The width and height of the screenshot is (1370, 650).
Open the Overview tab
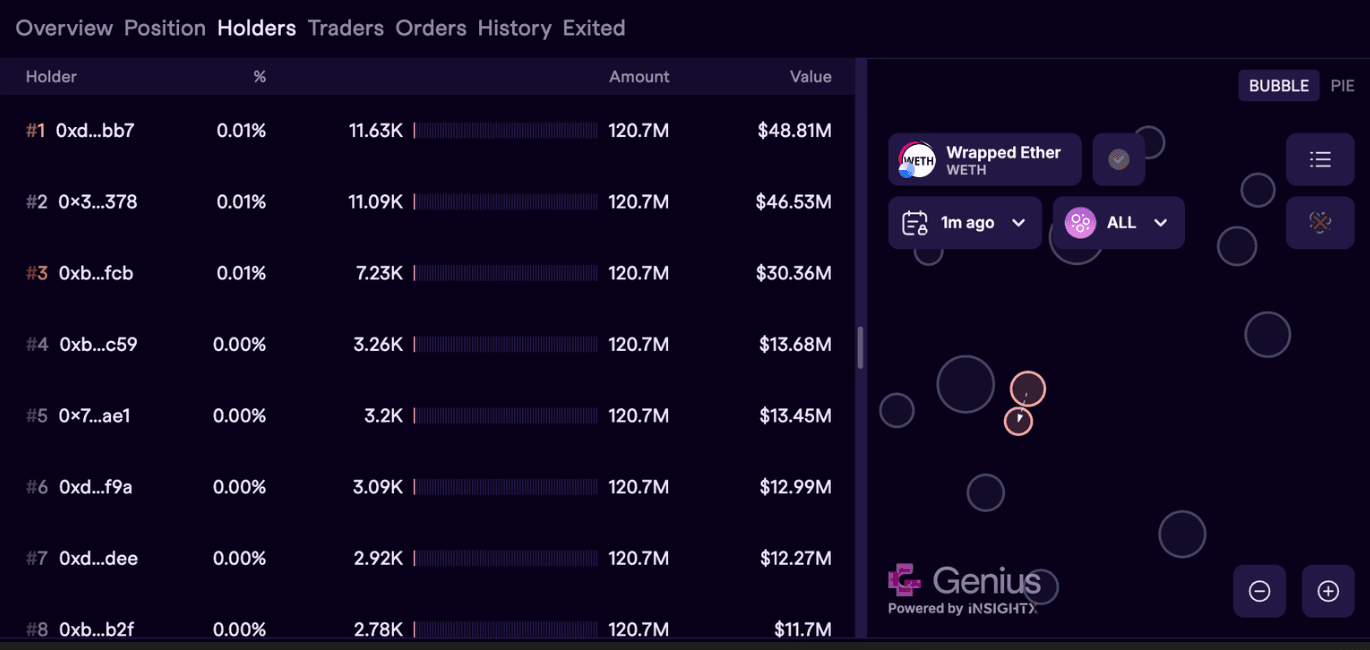point(64,28)
